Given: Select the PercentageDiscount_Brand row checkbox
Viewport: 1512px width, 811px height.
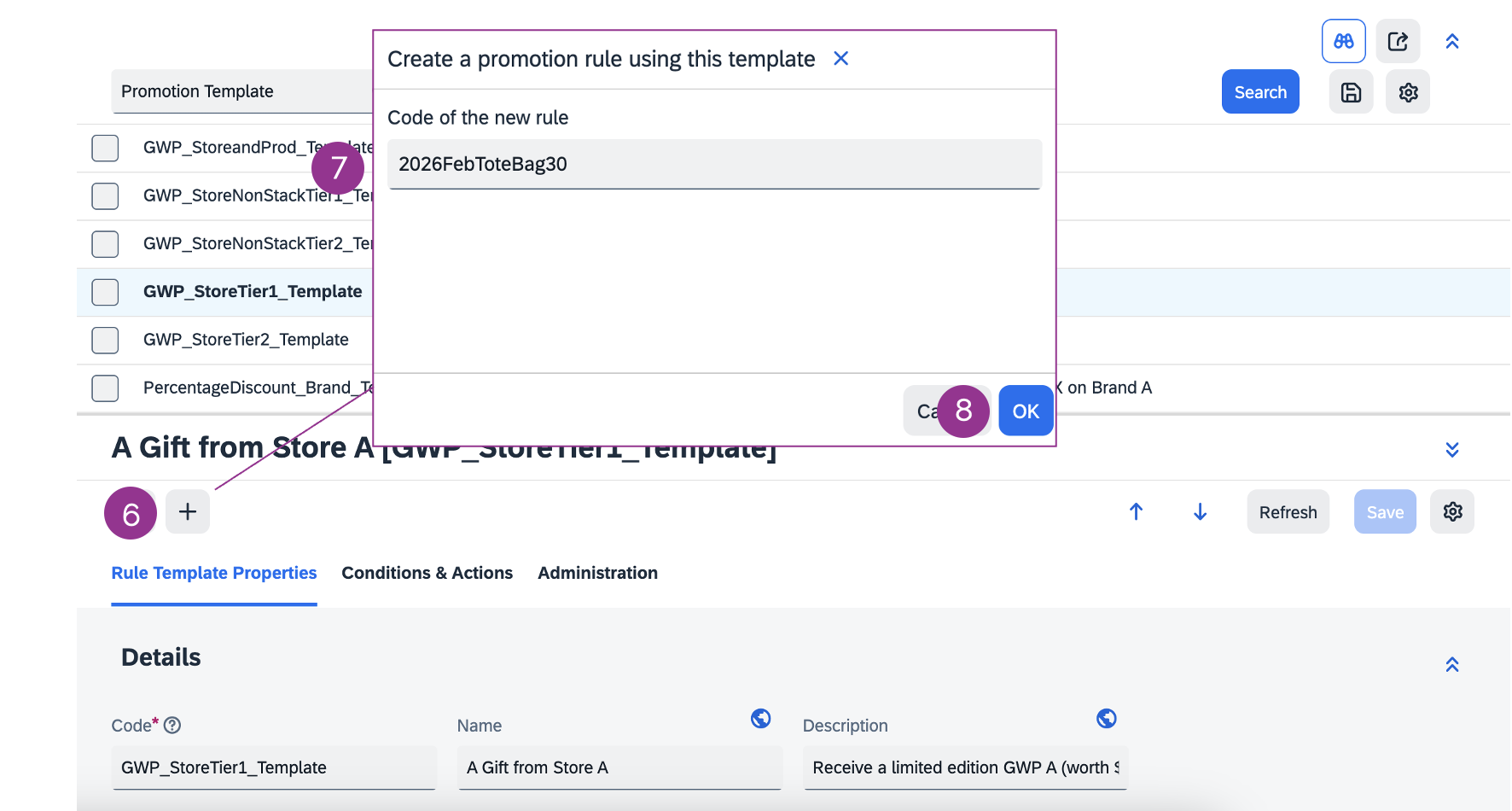Looking at the screenshot, I should pos(105,388).
